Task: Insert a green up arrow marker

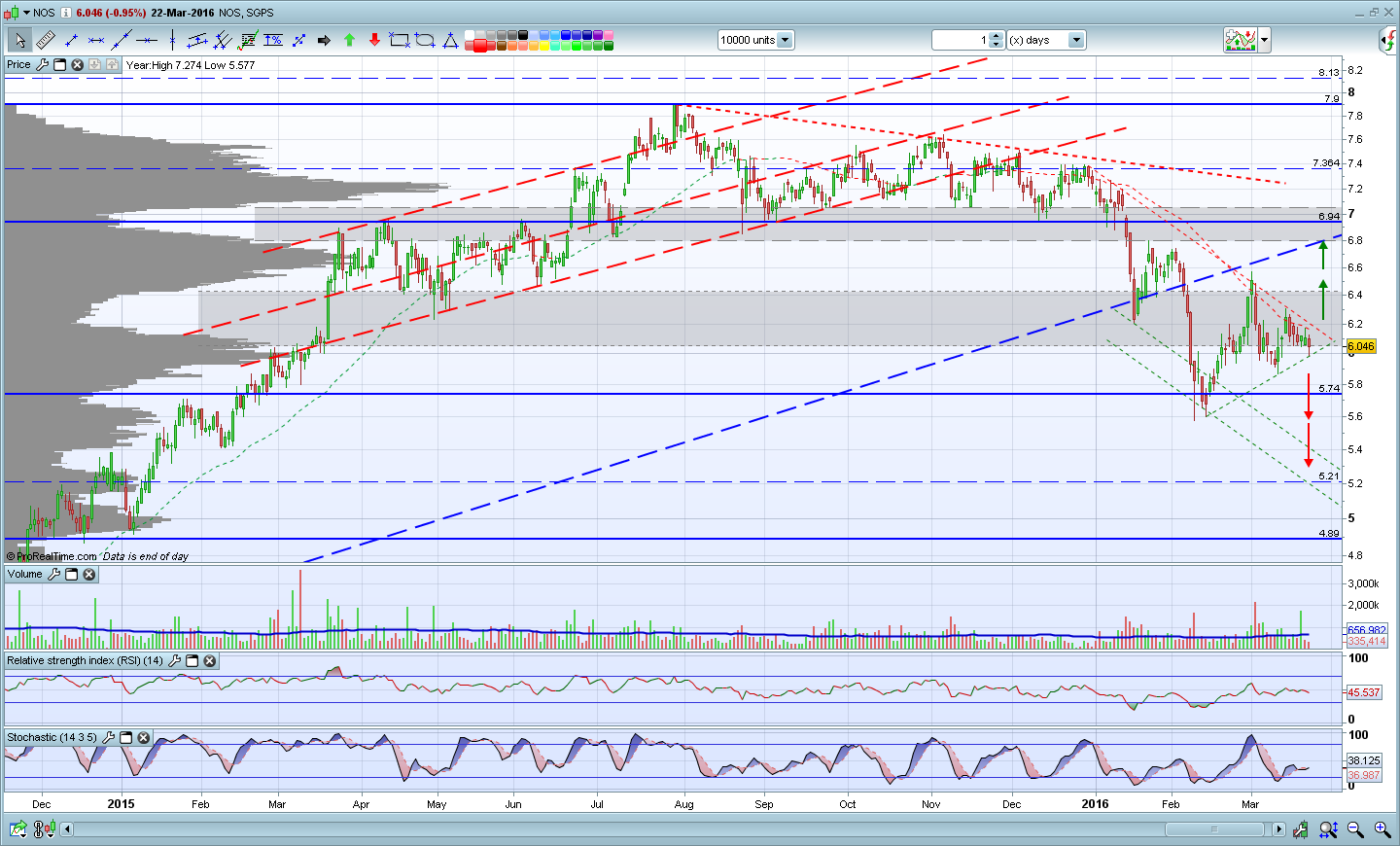Action: 349,40
